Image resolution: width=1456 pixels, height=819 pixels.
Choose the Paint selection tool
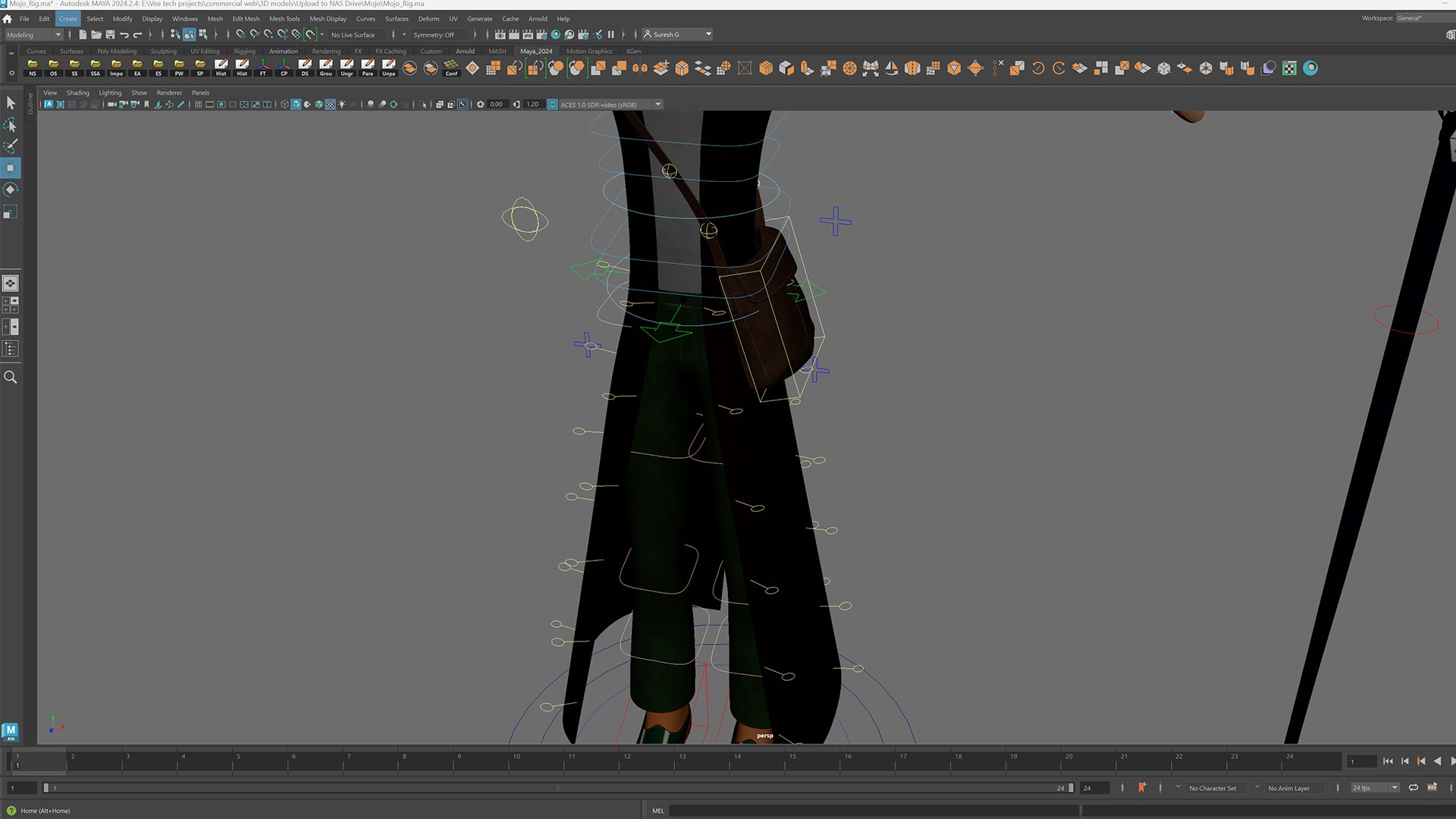[11, 146]
